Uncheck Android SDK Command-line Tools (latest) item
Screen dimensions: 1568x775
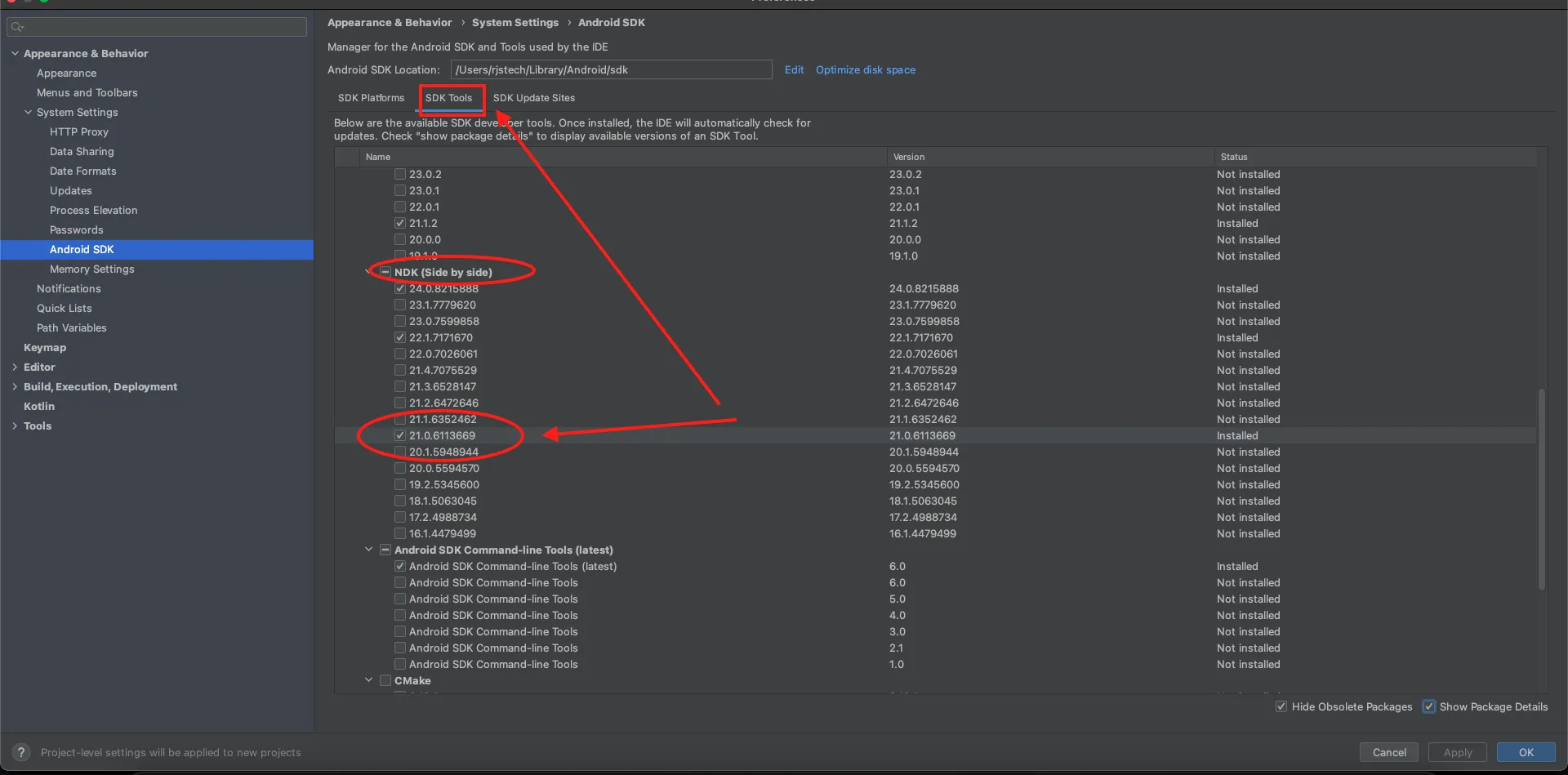click(400, 566)
